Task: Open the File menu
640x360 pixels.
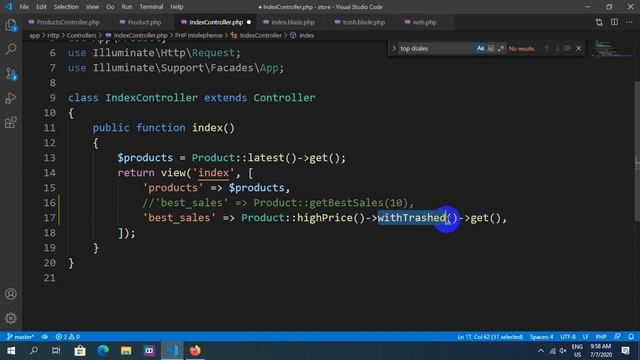Action: (24, 7)
